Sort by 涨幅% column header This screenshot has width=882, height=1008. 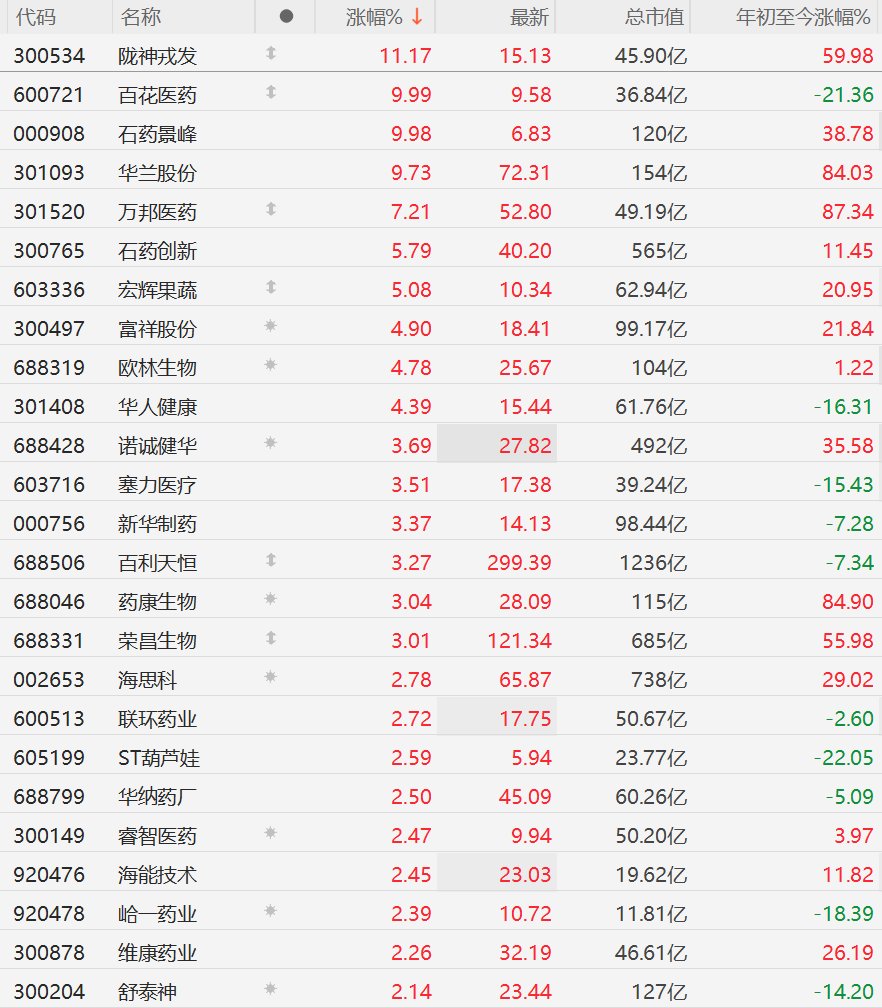click(x=384, y=17)
